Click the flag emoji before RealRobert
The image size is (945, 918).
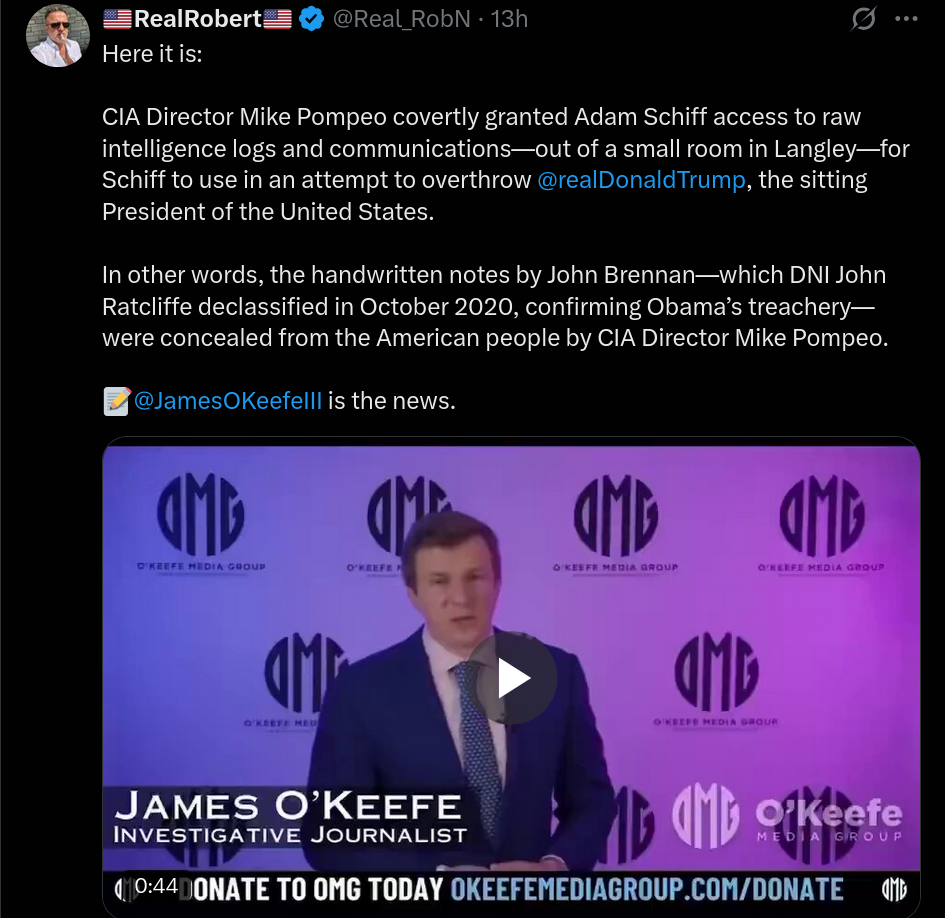118,19
